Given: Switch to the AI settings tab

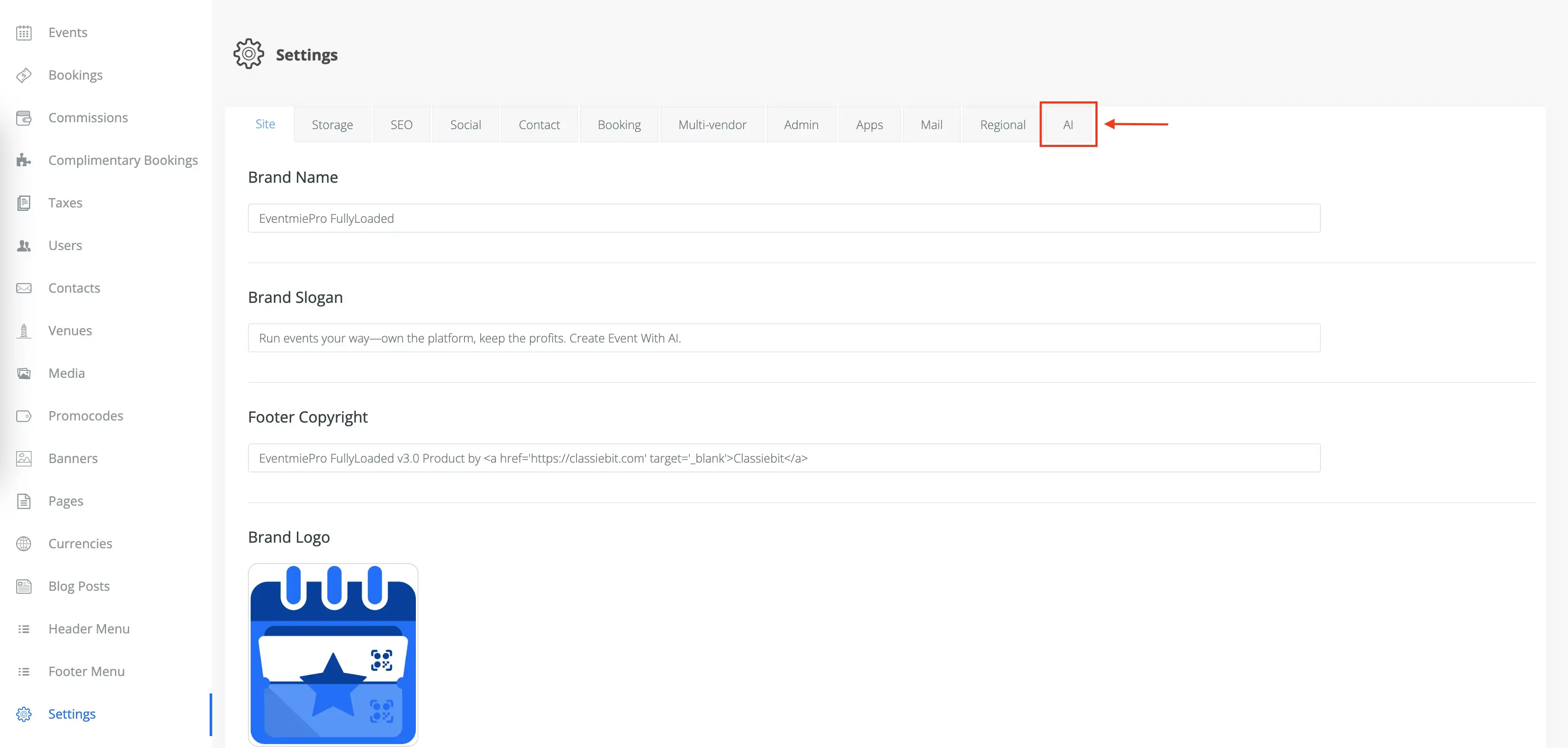Looking at the screenshot, I should (x=1068, y=124).
